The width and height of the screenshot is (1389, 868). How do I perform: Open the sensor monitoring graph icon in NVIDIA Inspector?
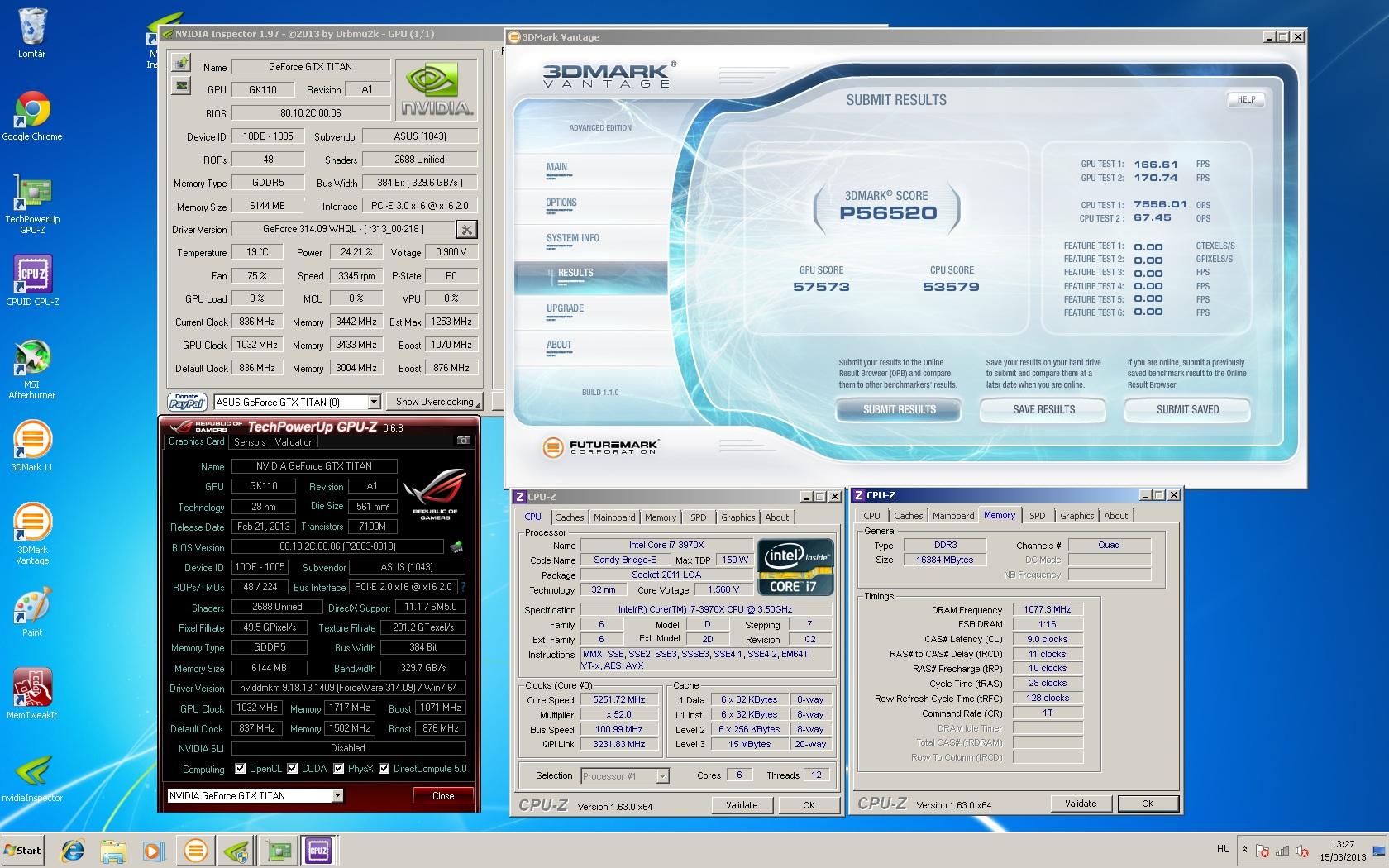[x=182, y=85]
